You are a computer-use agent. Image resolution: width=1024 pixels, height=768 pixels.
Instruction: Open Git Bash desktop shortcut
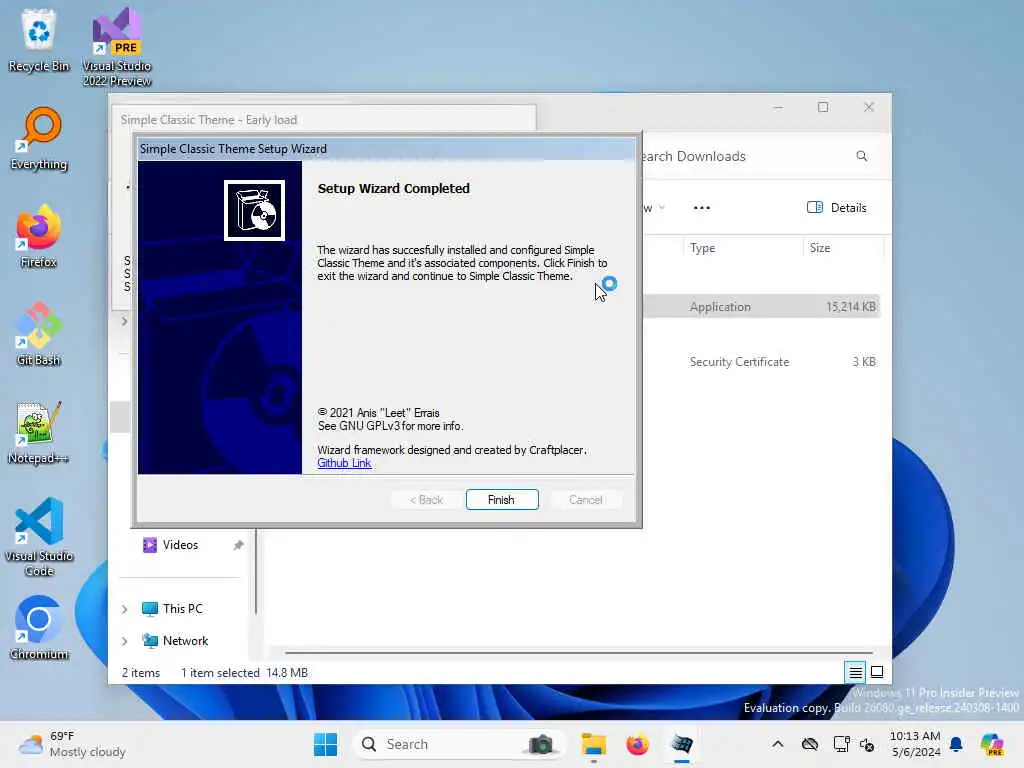[x=39, y=334]
